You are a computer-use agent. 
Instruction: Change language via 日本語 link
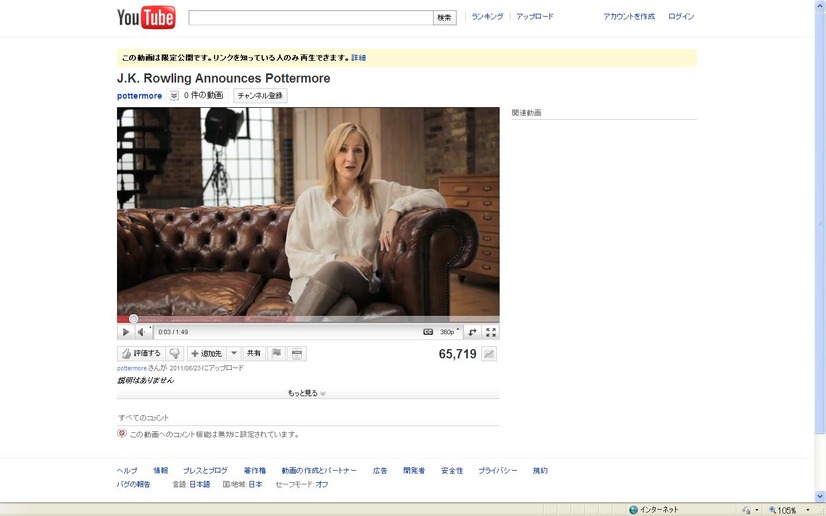pyautogui.click(x=200, y=484)
